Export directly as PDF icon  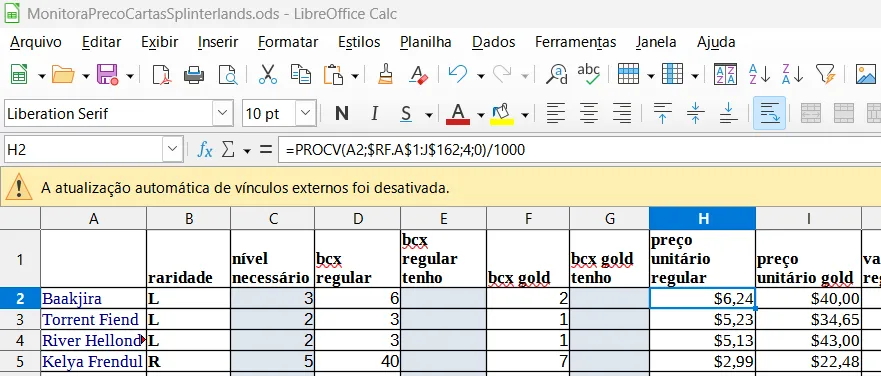tap(162, 74)
